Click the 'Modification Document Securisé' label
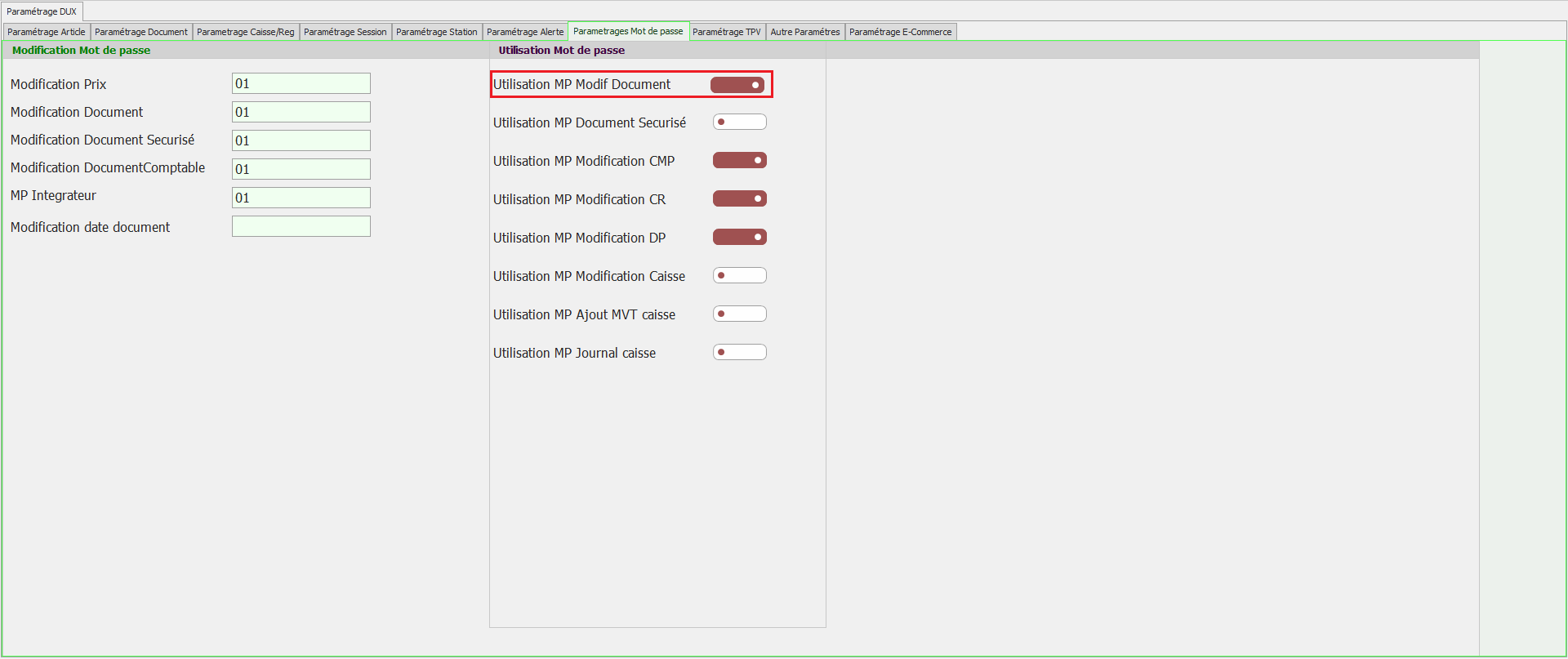The height and width of the screenshot is (659, 1568). pyautogui.click(x=103, y=140)
